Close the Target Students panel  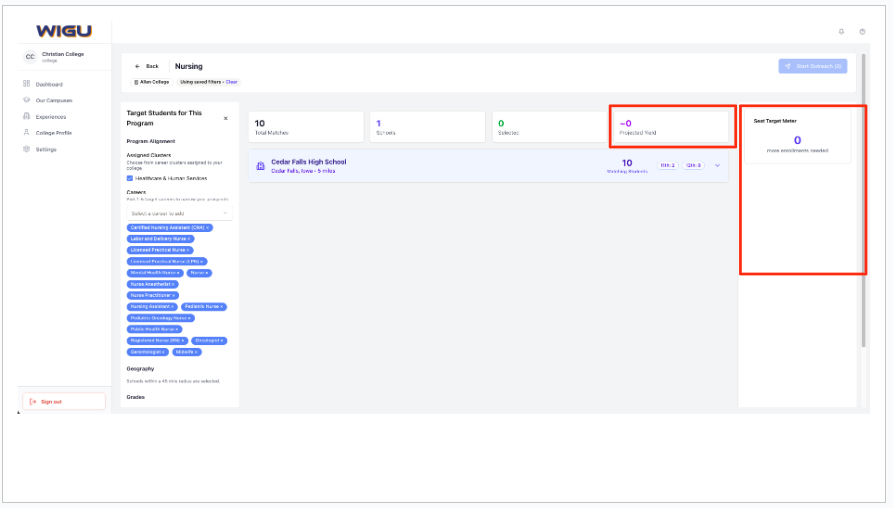pyautogui.click(x=225, y=118)
